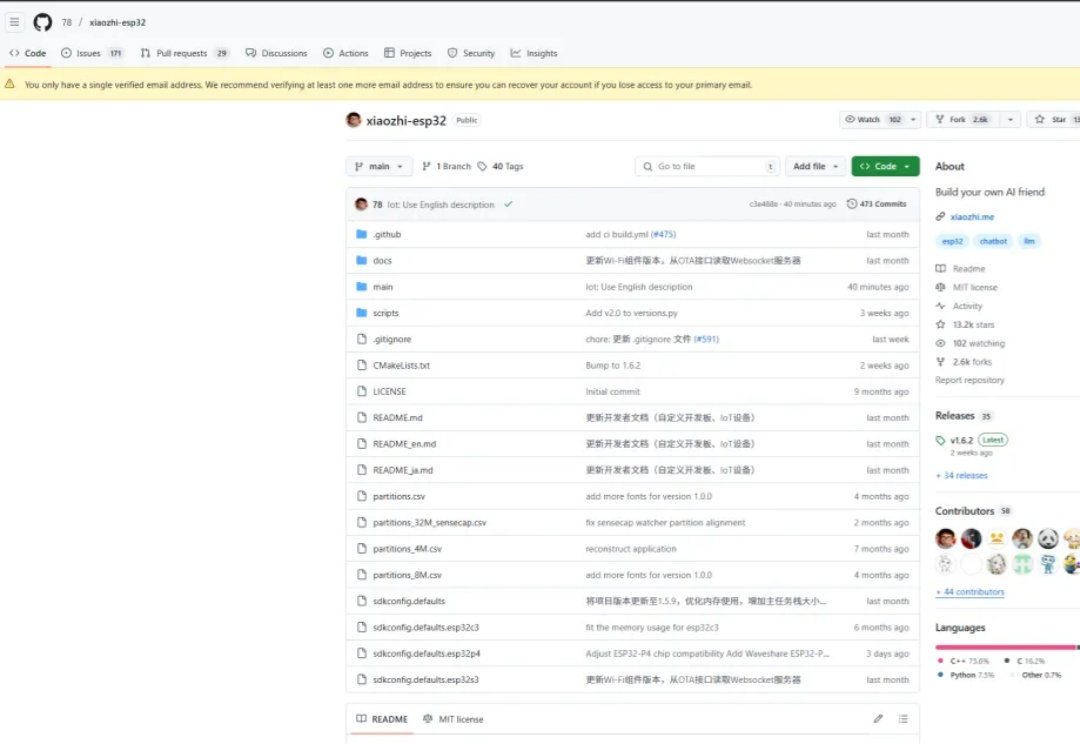This screenshot has height=744, width=1080.
Task: Open the Issues tab
Action: tap(92, 53)
